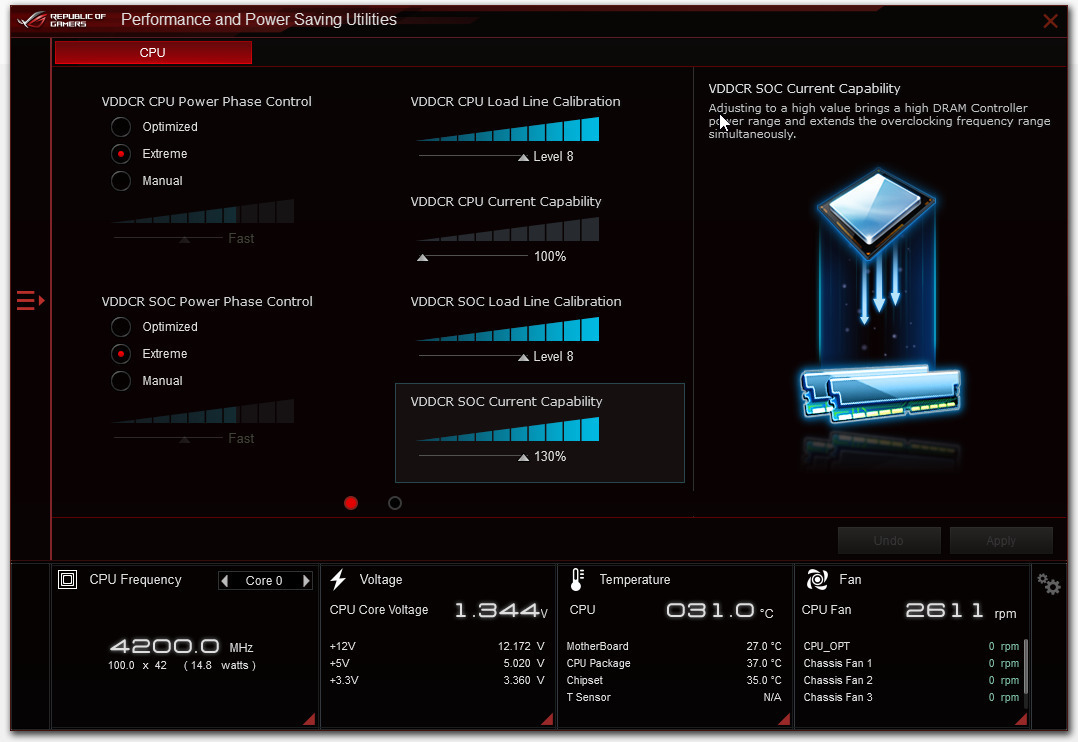Click the 4200.0 MHz frequency readout
Screen dimensions: 1078x742
pyautogui.click(x=182, y=646)
